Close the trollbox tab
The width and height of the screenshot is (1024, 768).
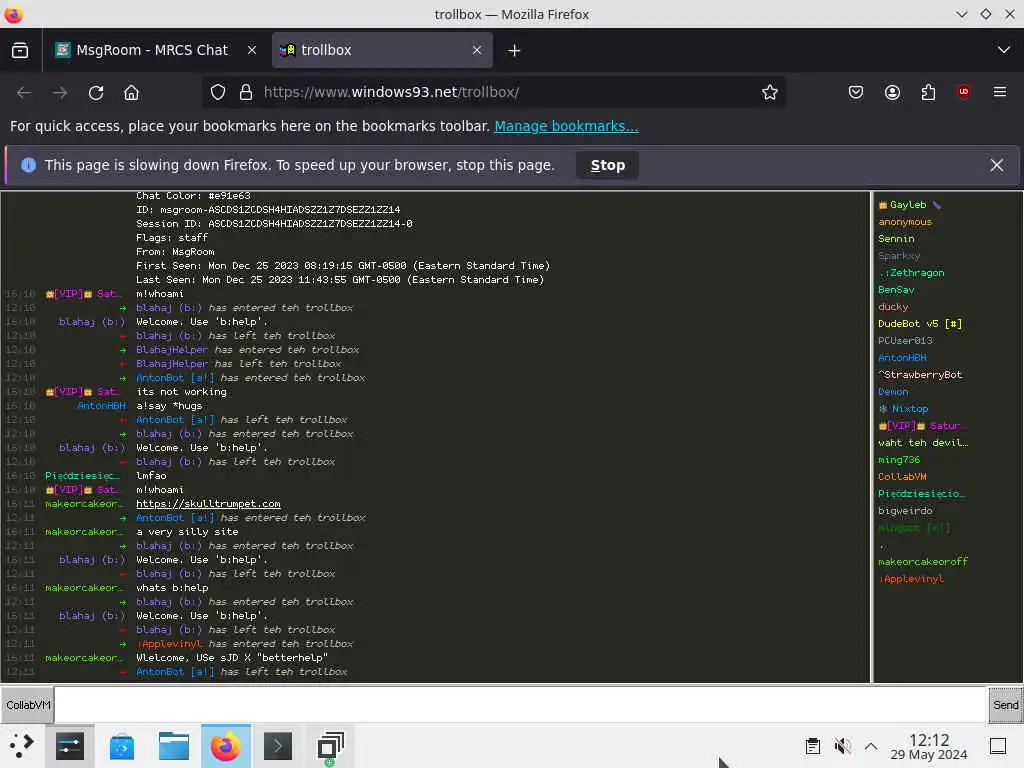point(477,50)
